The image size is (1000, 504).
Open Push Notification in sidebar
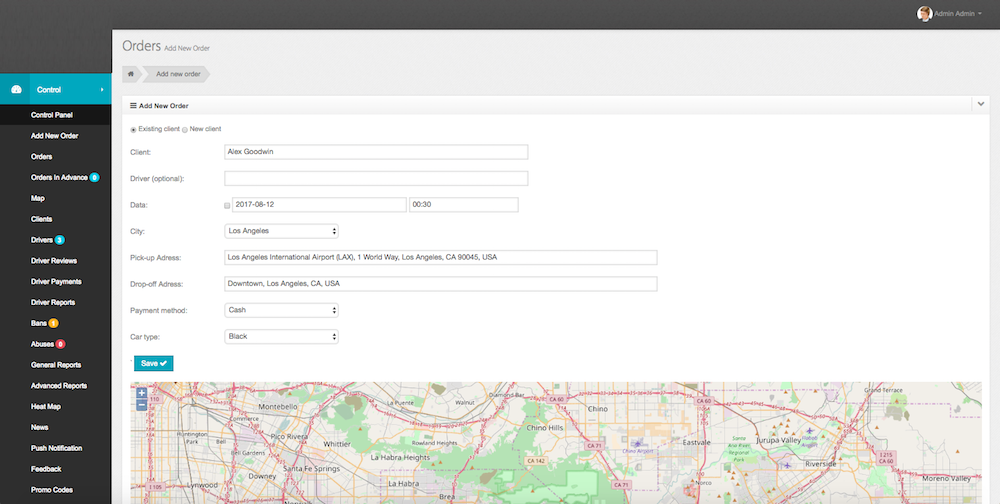tap(57, 448)
